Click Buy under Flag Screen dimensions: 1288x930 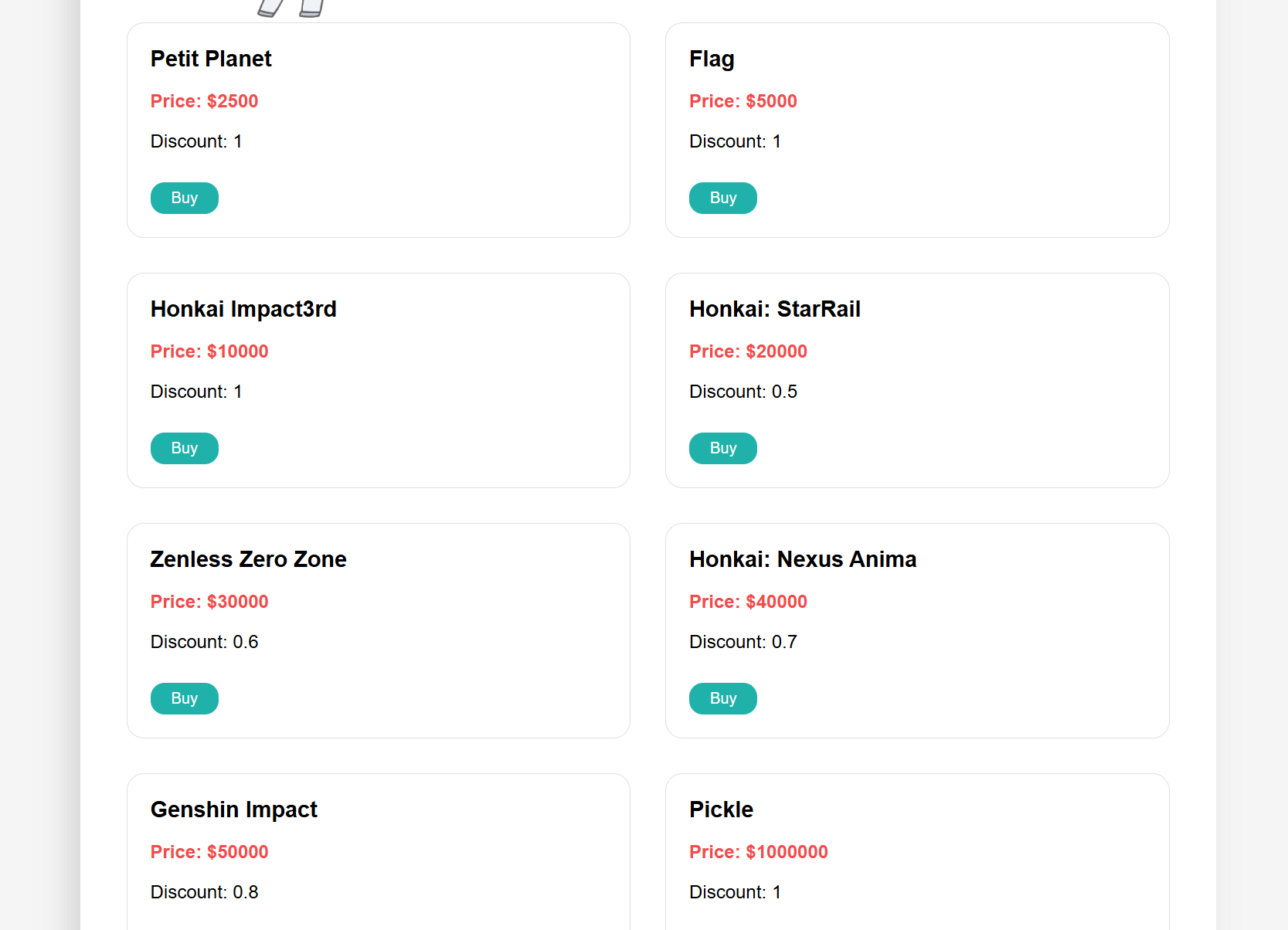point(722,198)
